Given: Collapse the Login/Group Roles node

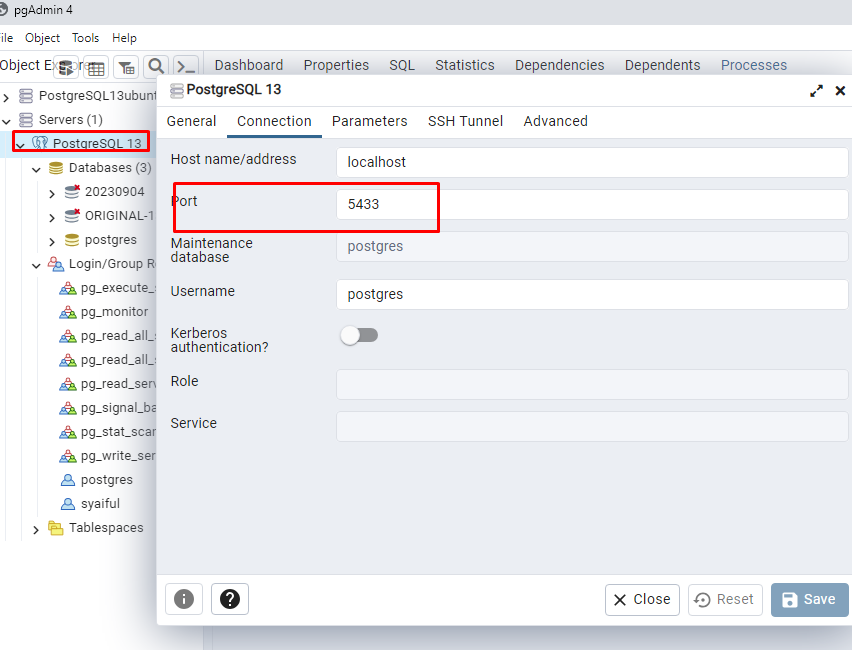Looking at the screenshot, I should [36, 265].
